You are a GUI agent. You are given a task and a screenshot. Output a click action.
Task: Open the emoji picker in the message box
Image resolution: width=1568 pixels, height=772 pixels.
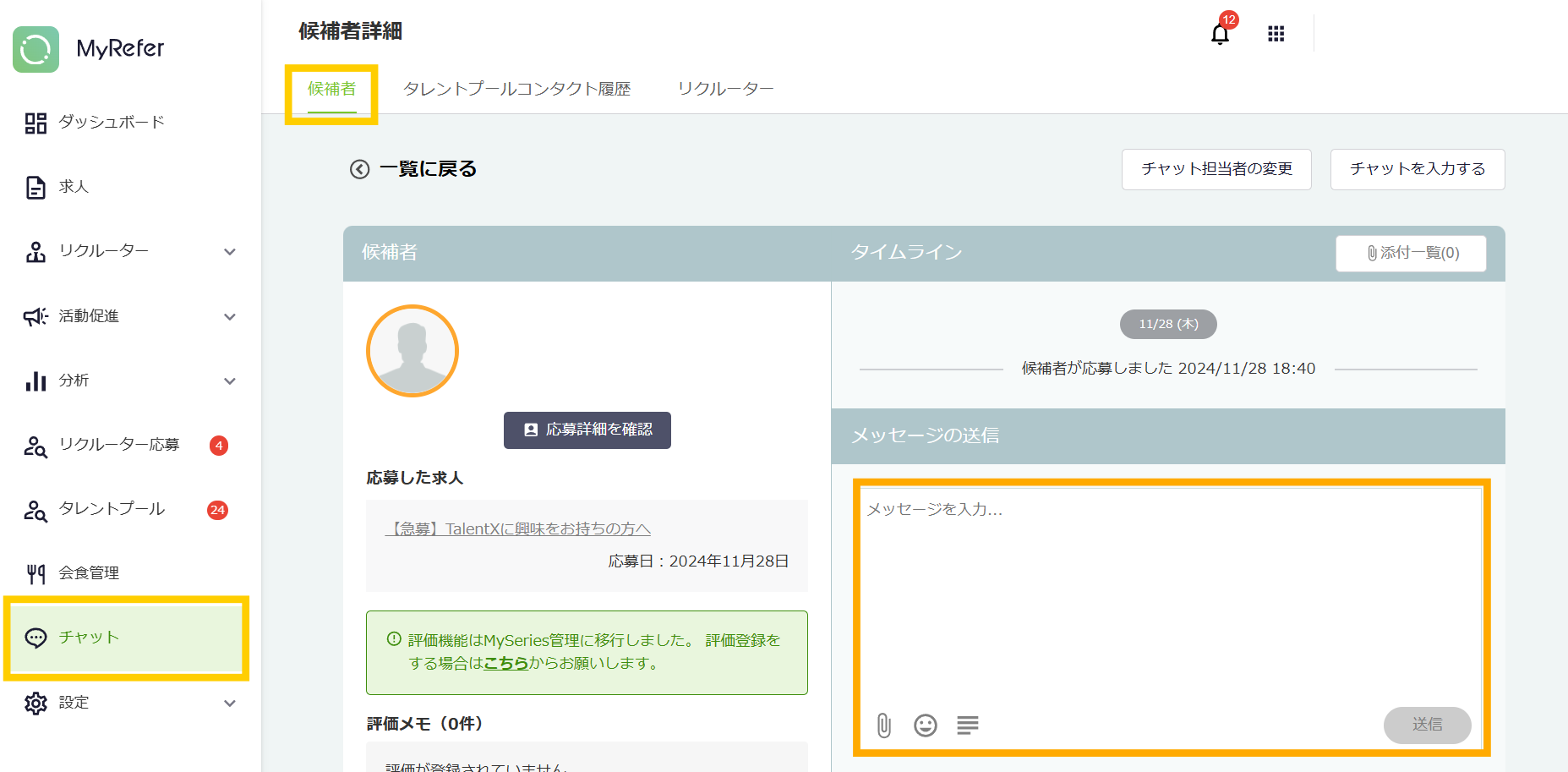(x=925, y=725)
